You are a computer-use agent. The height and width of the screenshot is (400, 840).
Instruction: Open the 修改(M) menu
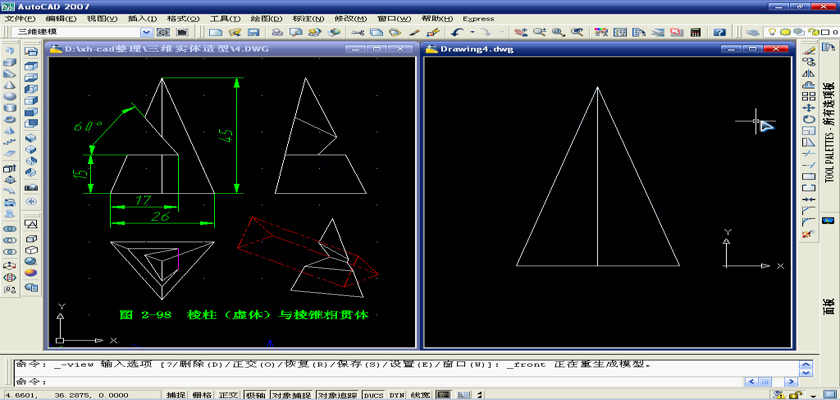tap(352, 19)
